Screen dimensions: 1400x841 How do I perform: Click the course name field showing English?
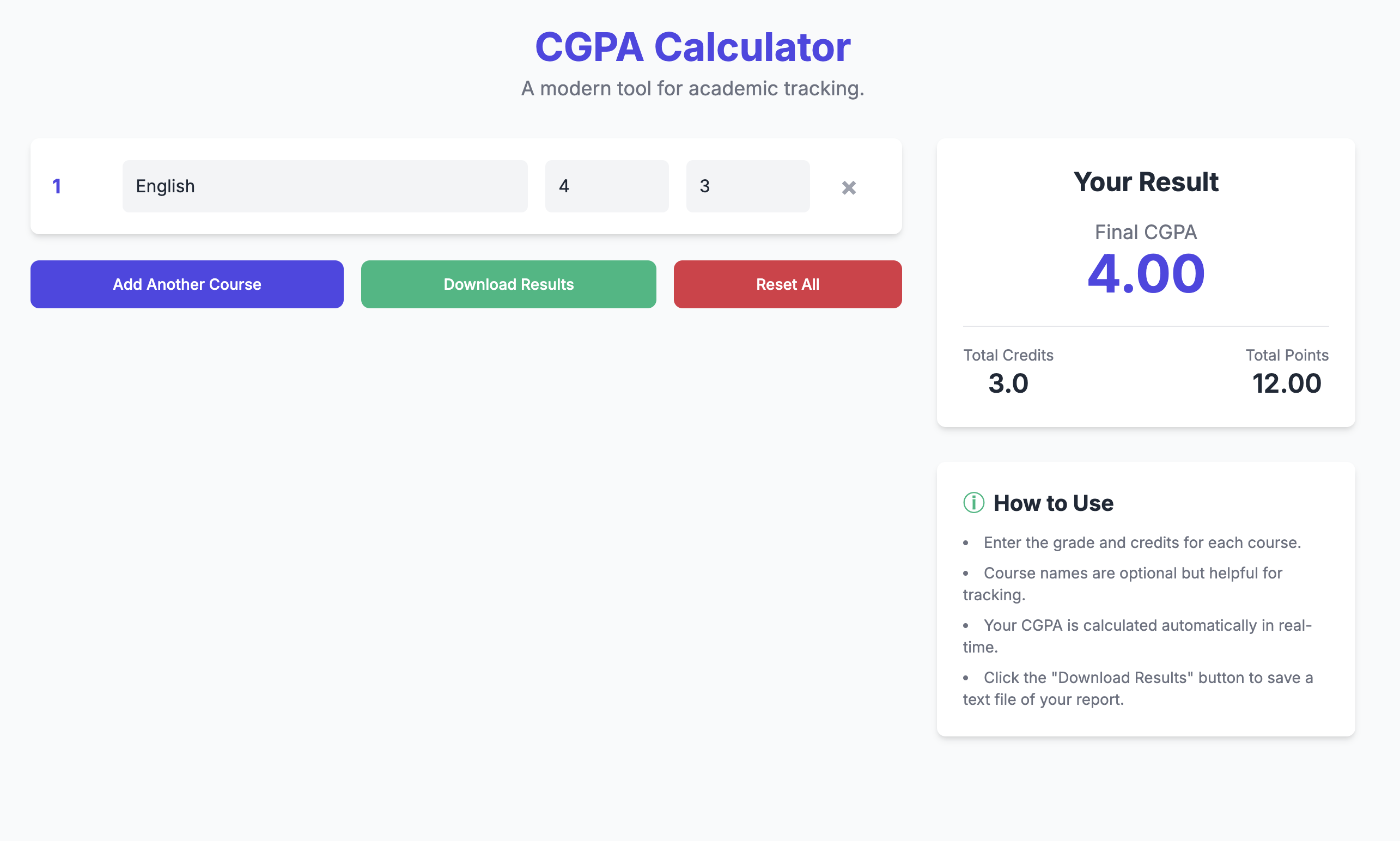(x=325, y=185)
